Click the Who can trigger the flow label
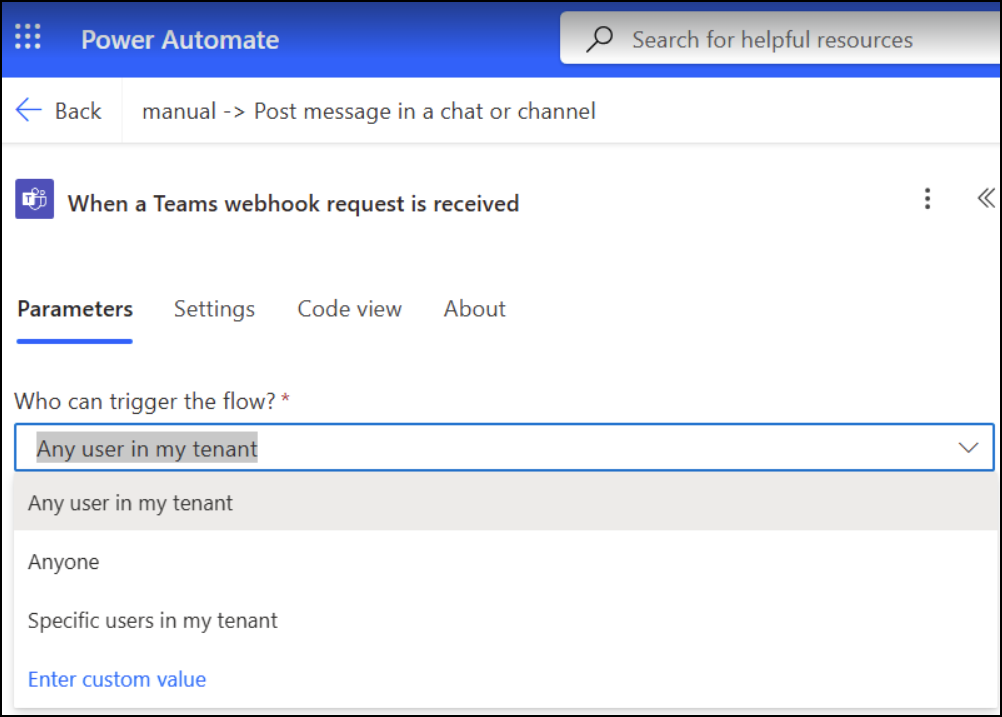This screenshot has width=1002, height=717. [144, 401]
